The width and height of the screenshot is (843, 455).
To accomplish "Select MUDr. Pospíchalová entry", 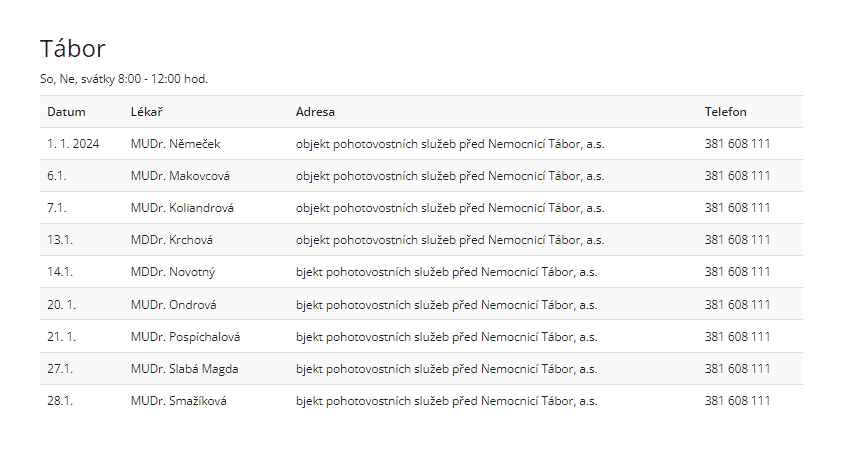I will tap(185, 337).
